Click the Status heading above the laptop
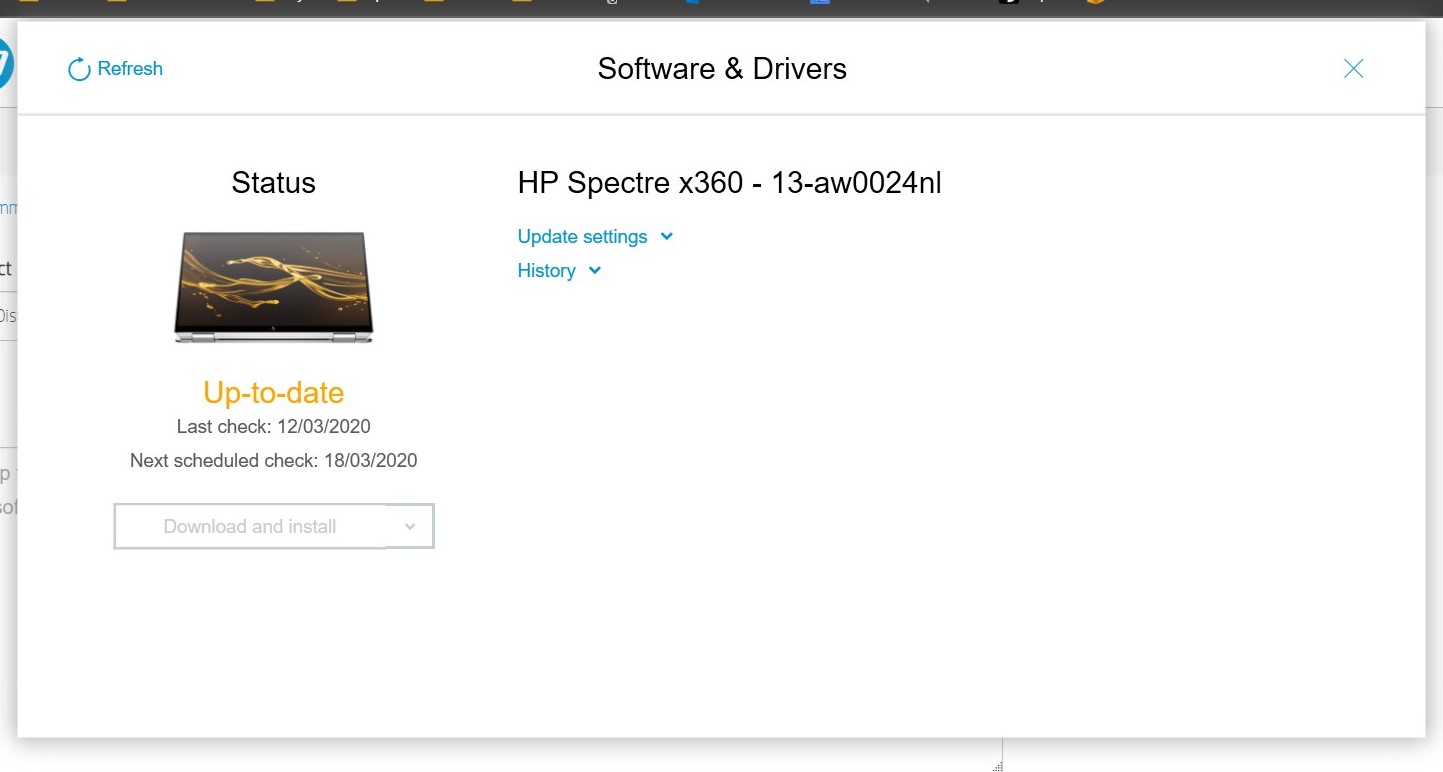The height and width of the screenshot is (772, 1443). tap(273, 182)
